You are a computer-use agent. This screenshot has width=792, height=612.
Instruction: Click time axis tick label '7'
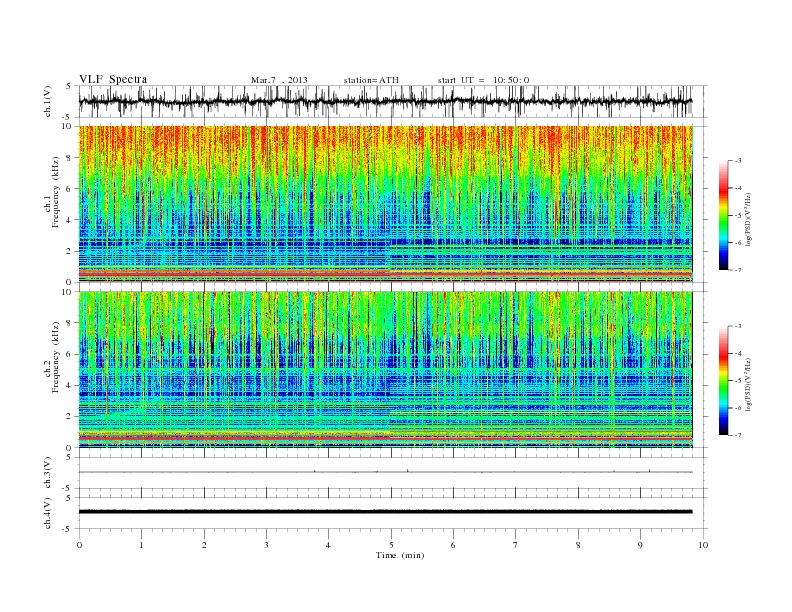[516, 545]
